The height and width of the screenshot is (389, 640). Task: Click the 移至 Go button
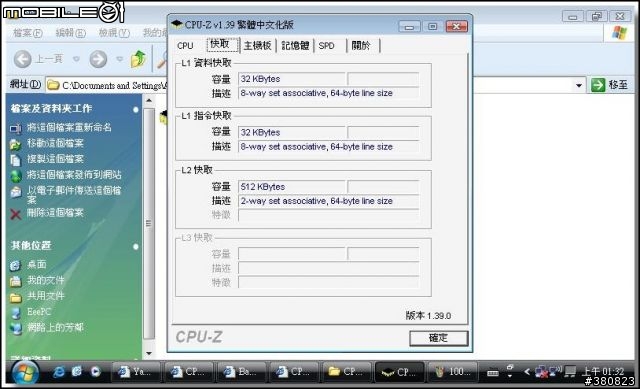[x=610, y=85]
